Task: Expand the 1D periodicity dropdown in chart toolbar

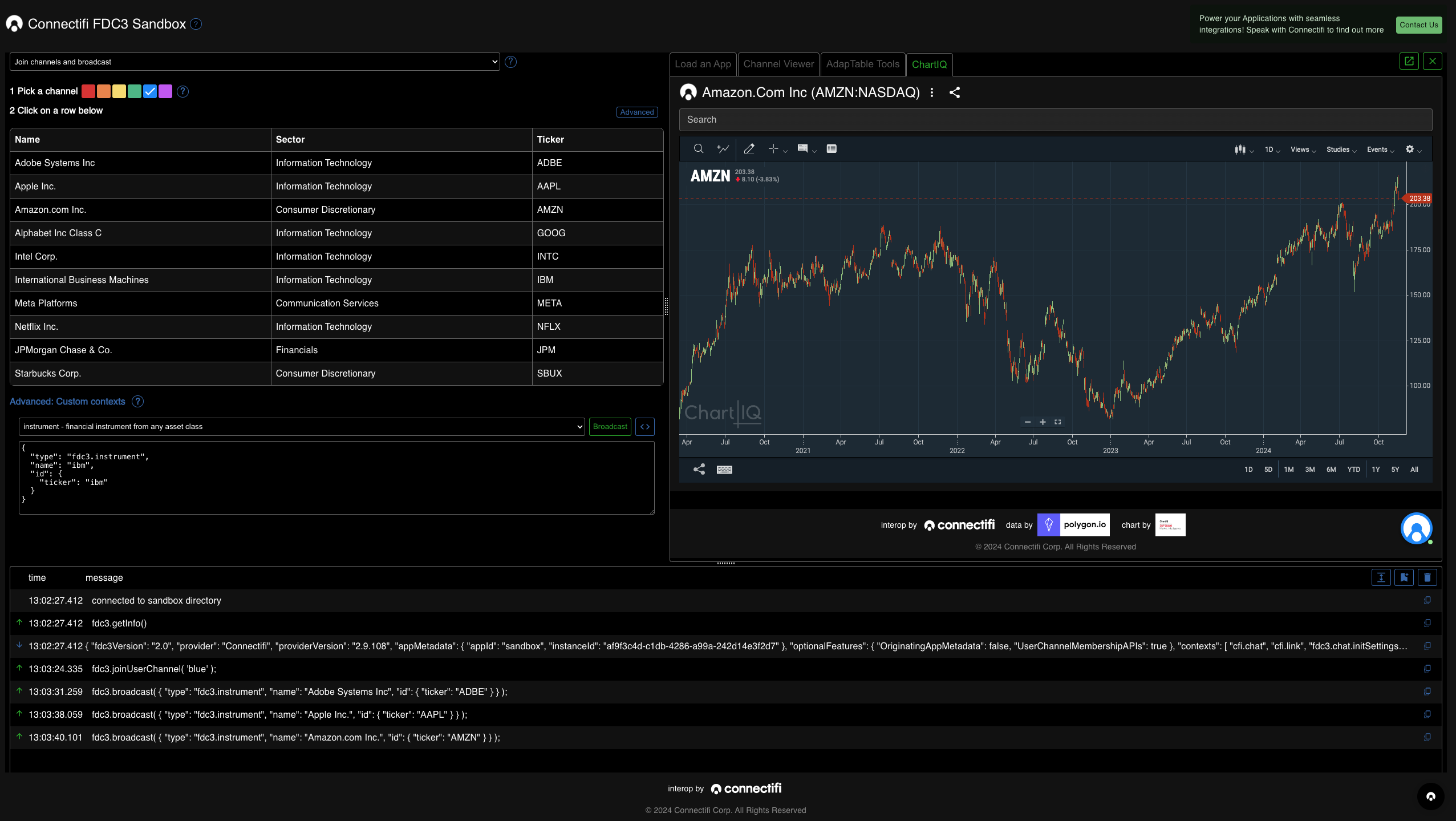Action: pos(1272,149)
